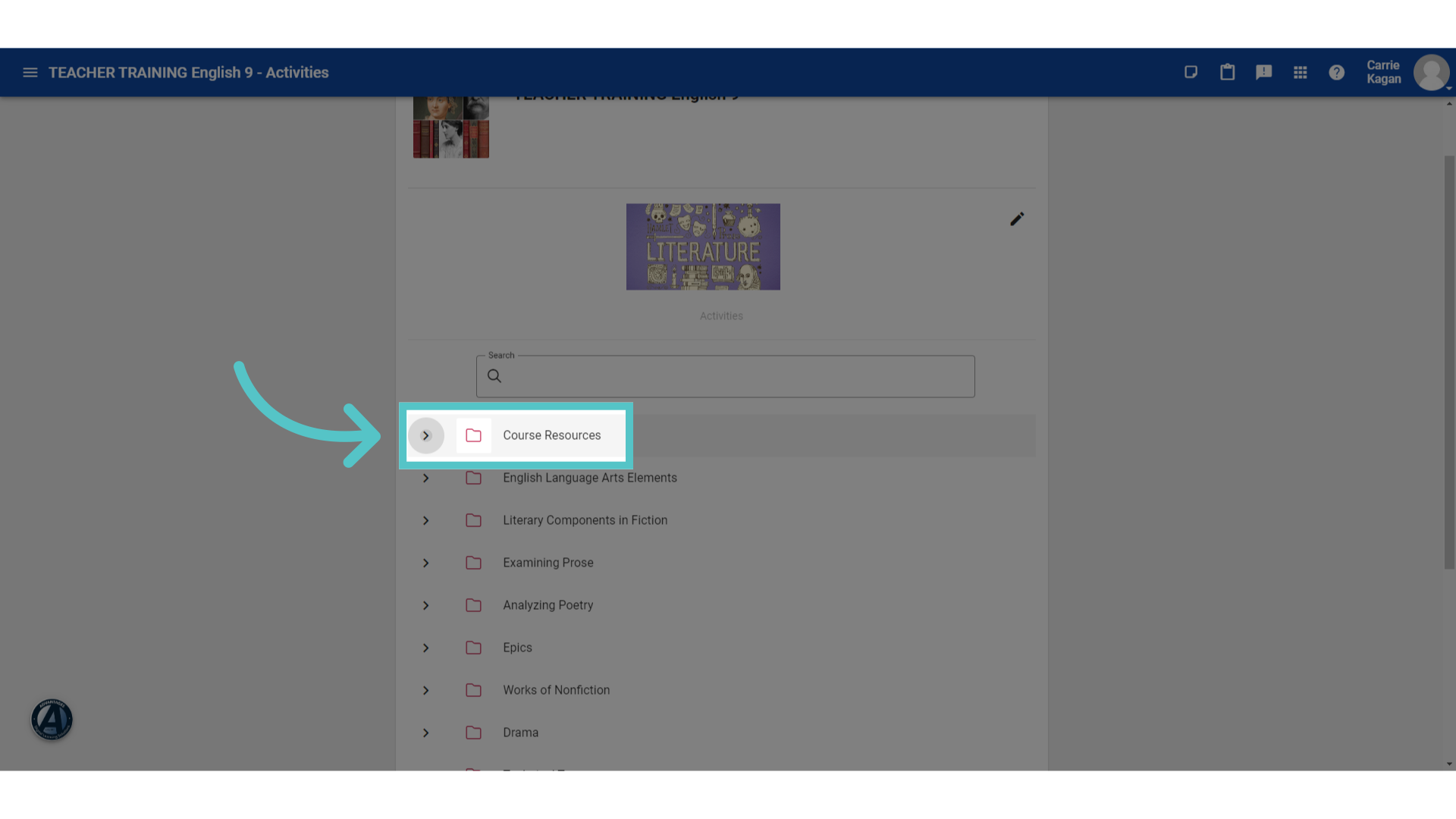
Task: Click the TEACHER TRAINING English 9 header title
Action: point(189,73)
